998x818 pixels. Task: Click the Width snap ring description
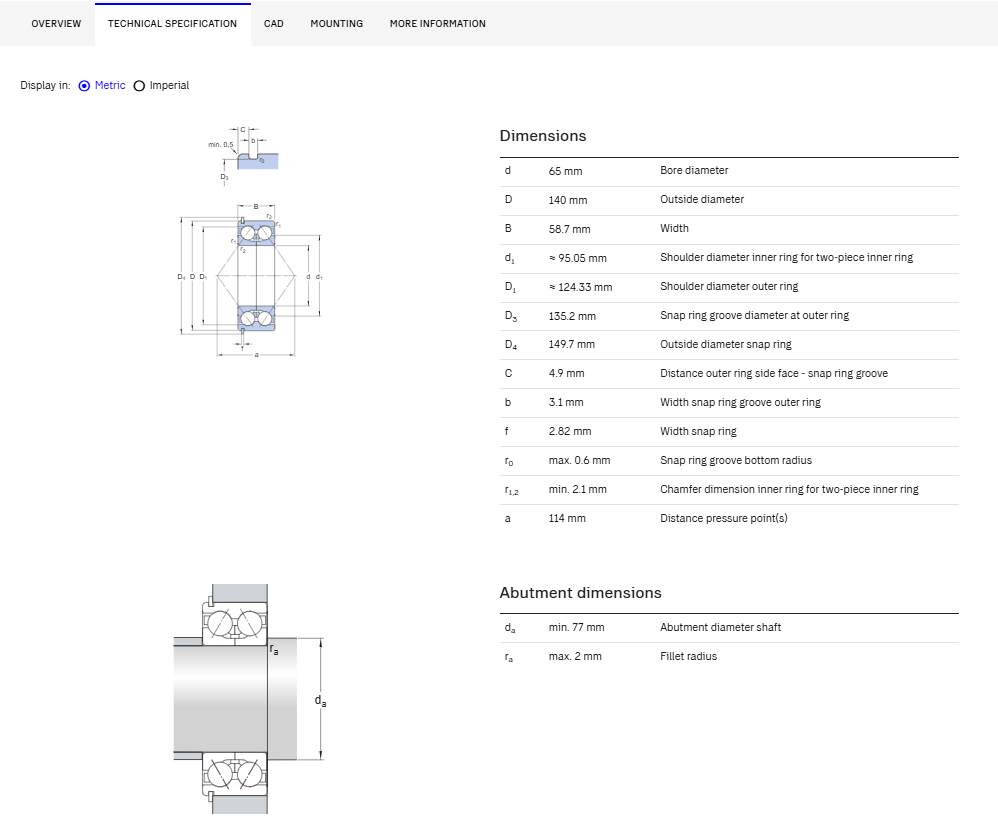tap(698, 432)
